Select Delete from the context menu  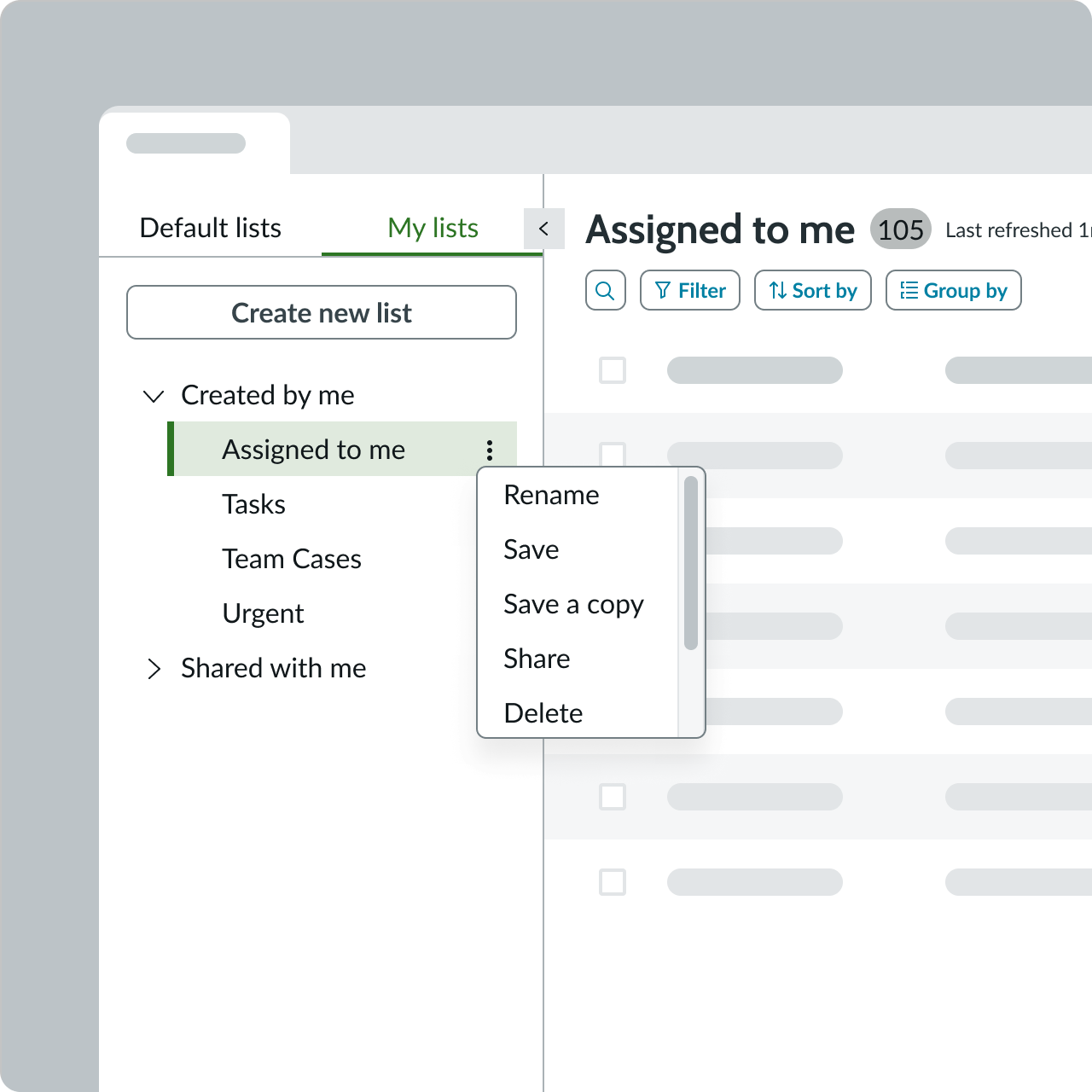[543, 713]
